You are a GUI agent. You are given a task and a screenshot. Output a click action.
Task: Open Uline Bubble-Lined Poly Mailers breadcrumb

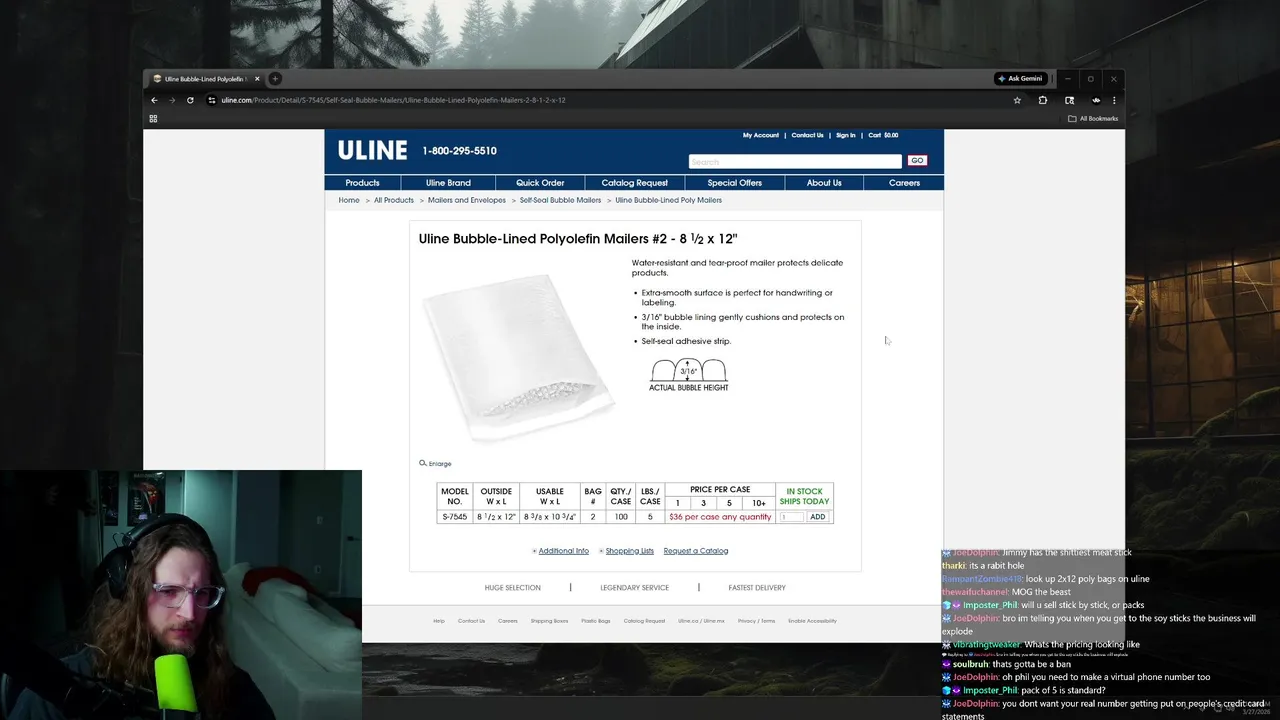(x=668, y=200)
